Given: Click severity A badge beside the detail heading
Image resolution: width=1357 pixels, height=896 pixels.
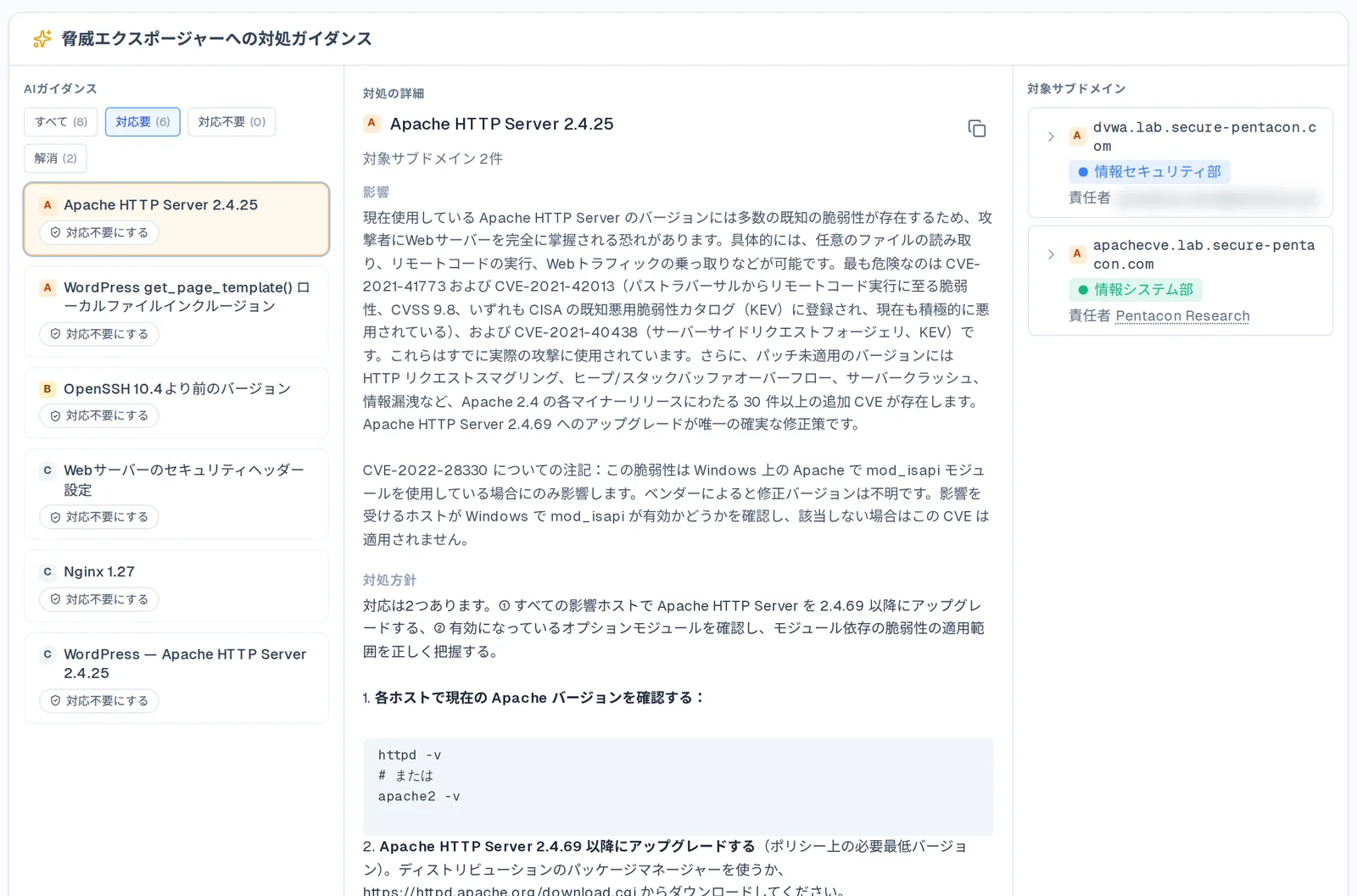Looking at the screenshot, I should [x=371, y=124].
